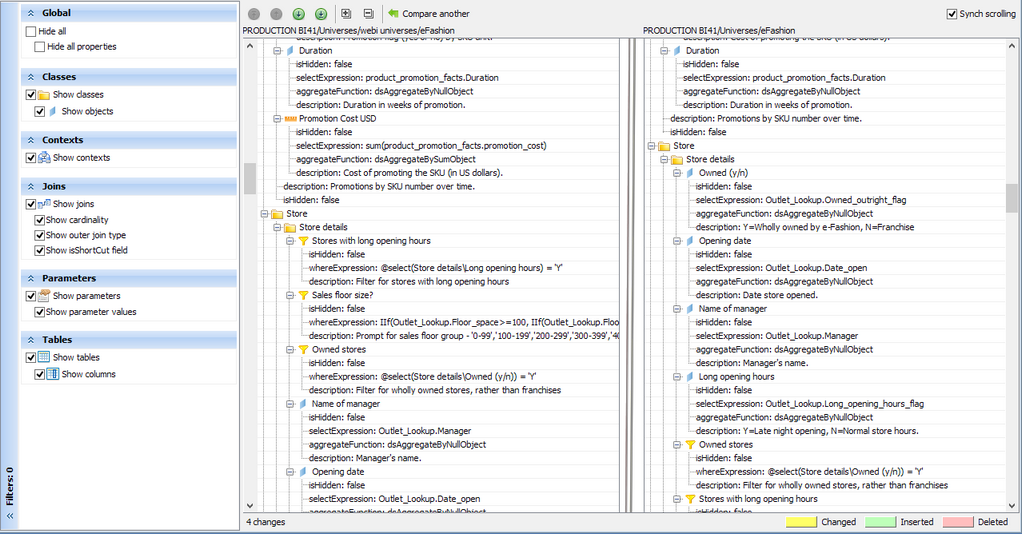Click Long opening hours dimension icon
The width and height of the screenshot is (1022, 534).
(x=690, y=377)
